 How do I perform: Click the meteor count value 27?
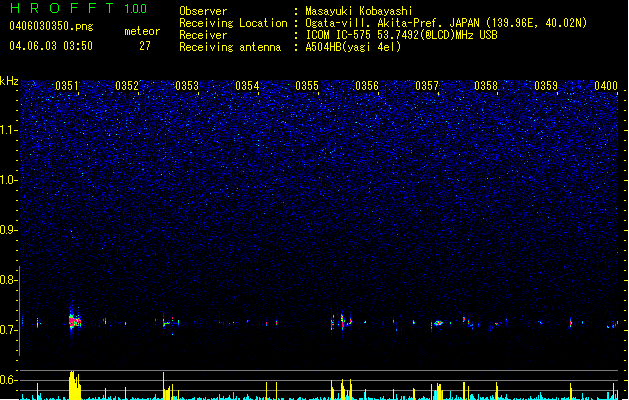click(145, 46)
